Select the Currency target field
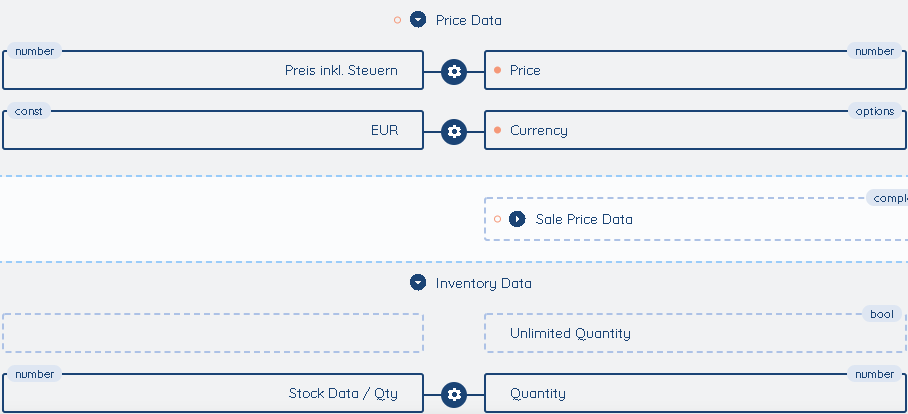 695,130
